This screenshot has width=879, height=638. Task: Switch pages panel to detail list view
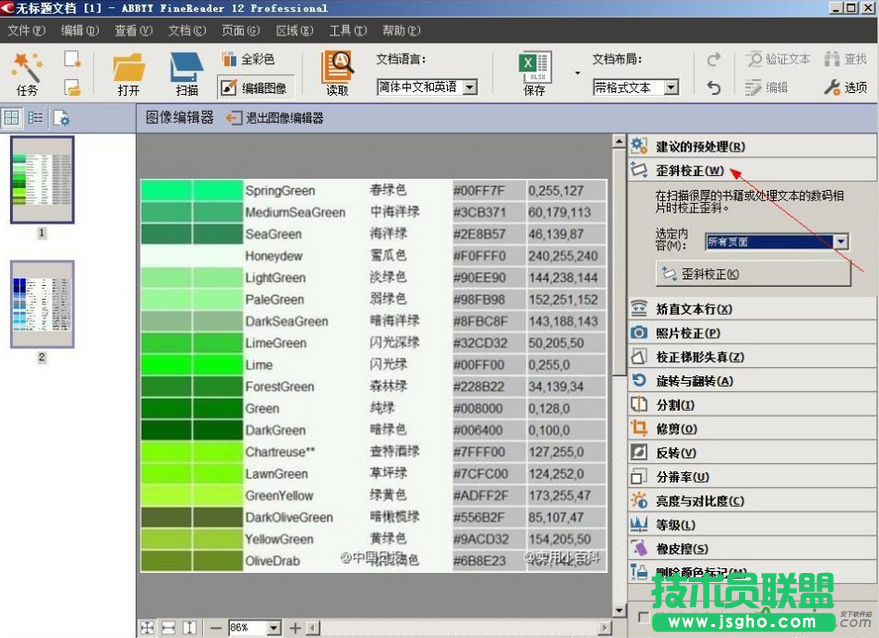35,118
